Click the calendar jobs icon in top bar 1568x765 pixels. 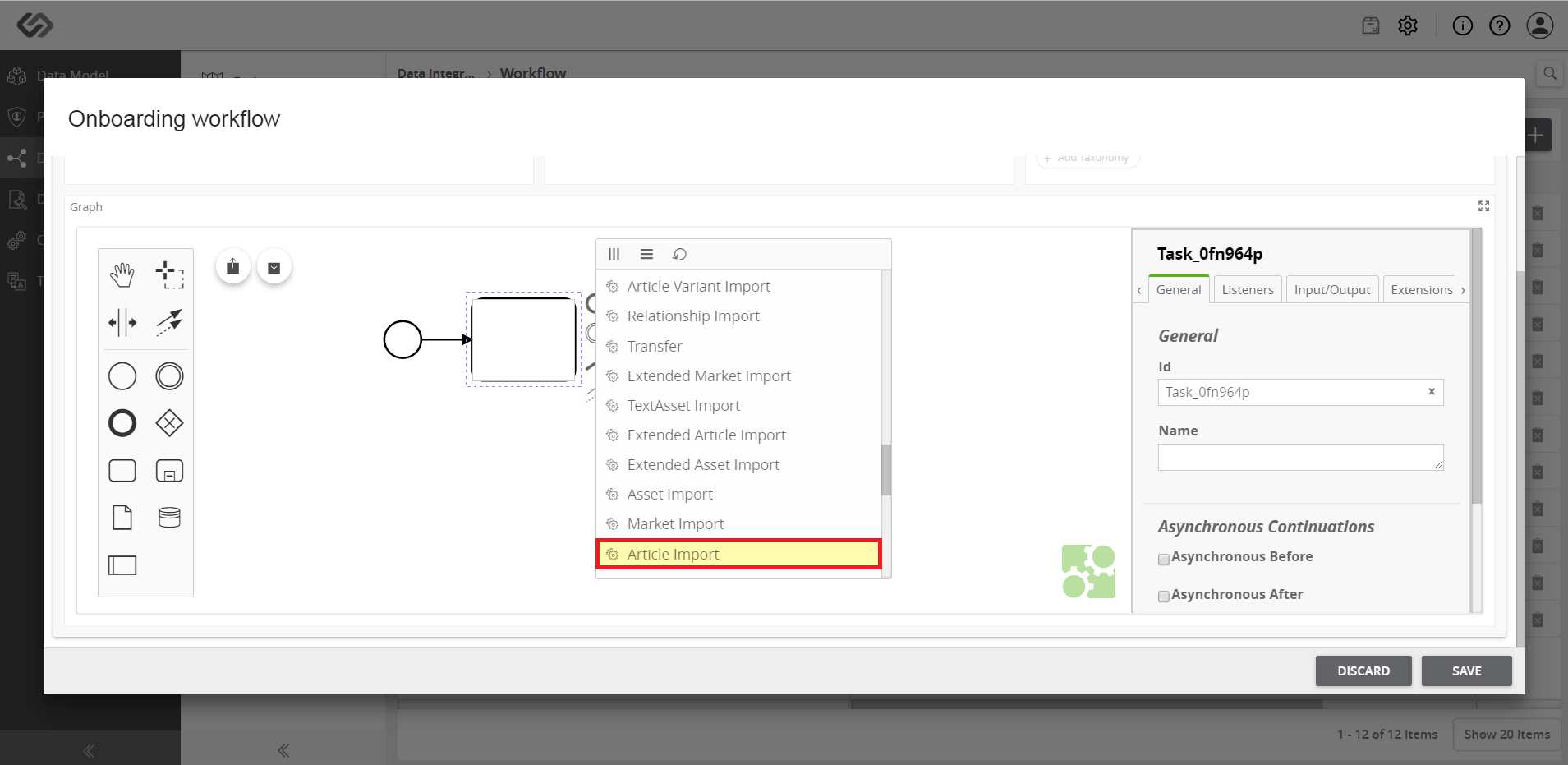(x=1371, y=25)
